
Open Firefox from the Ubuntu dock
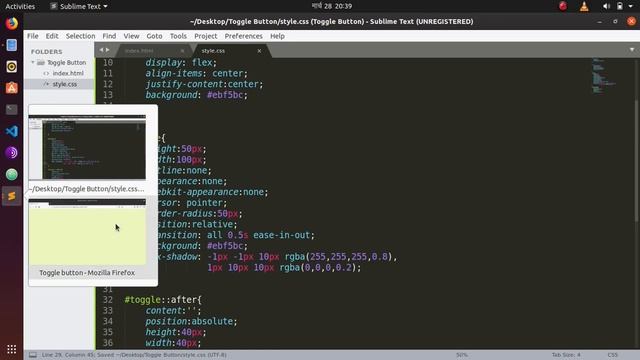click(x=11, y=23)
